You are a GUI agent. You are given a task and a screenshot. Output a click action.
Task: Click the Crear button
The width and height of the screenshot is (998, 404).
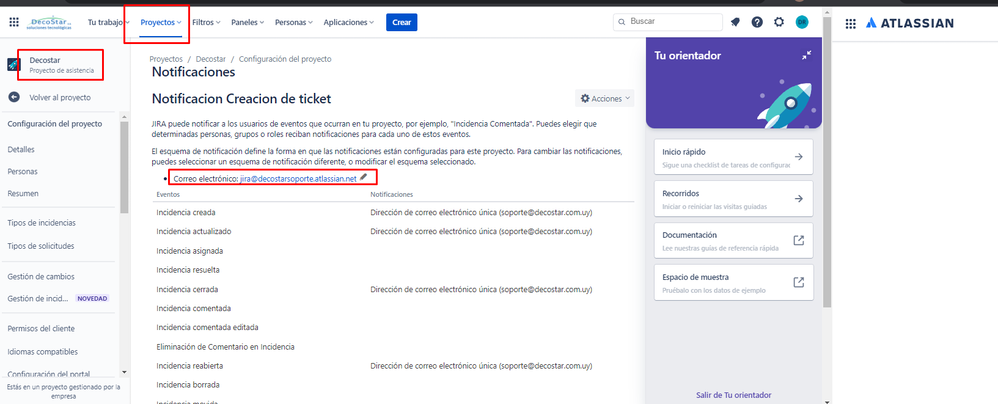pos(402,22)
